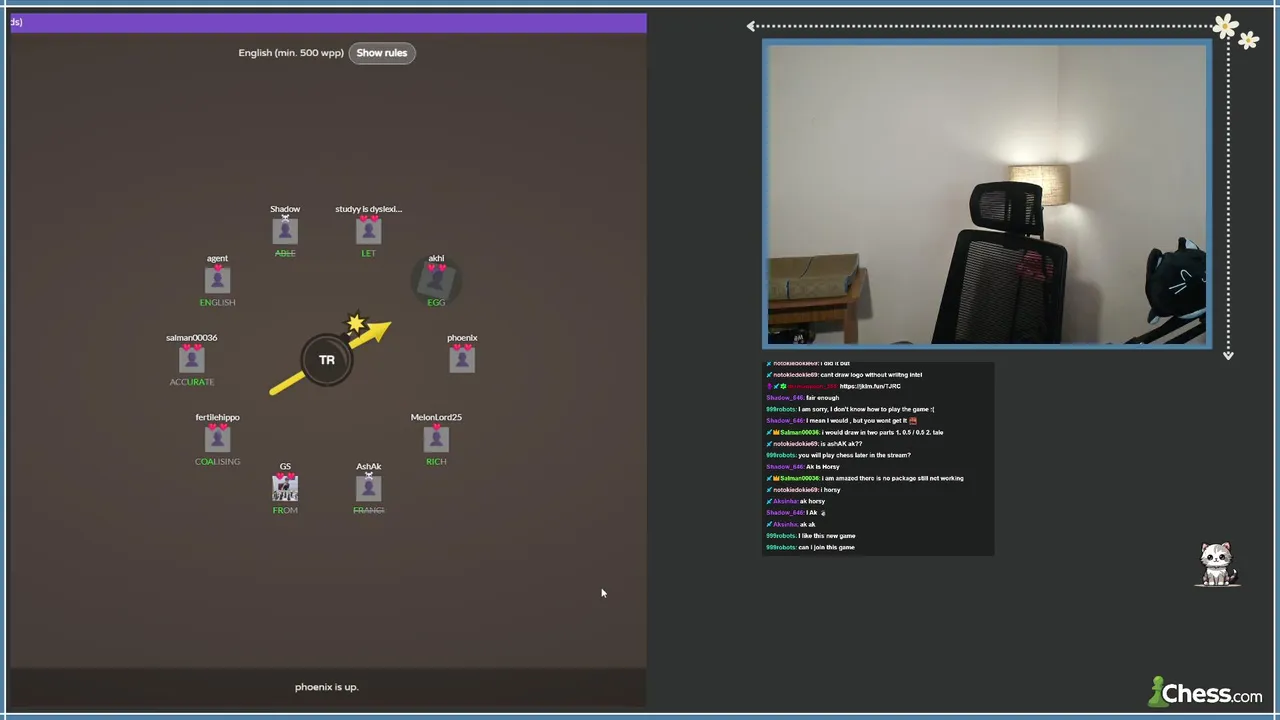This screenshot has width=1280, height=720.
Task: Select salman00036's player avatar
Action: 191,360
